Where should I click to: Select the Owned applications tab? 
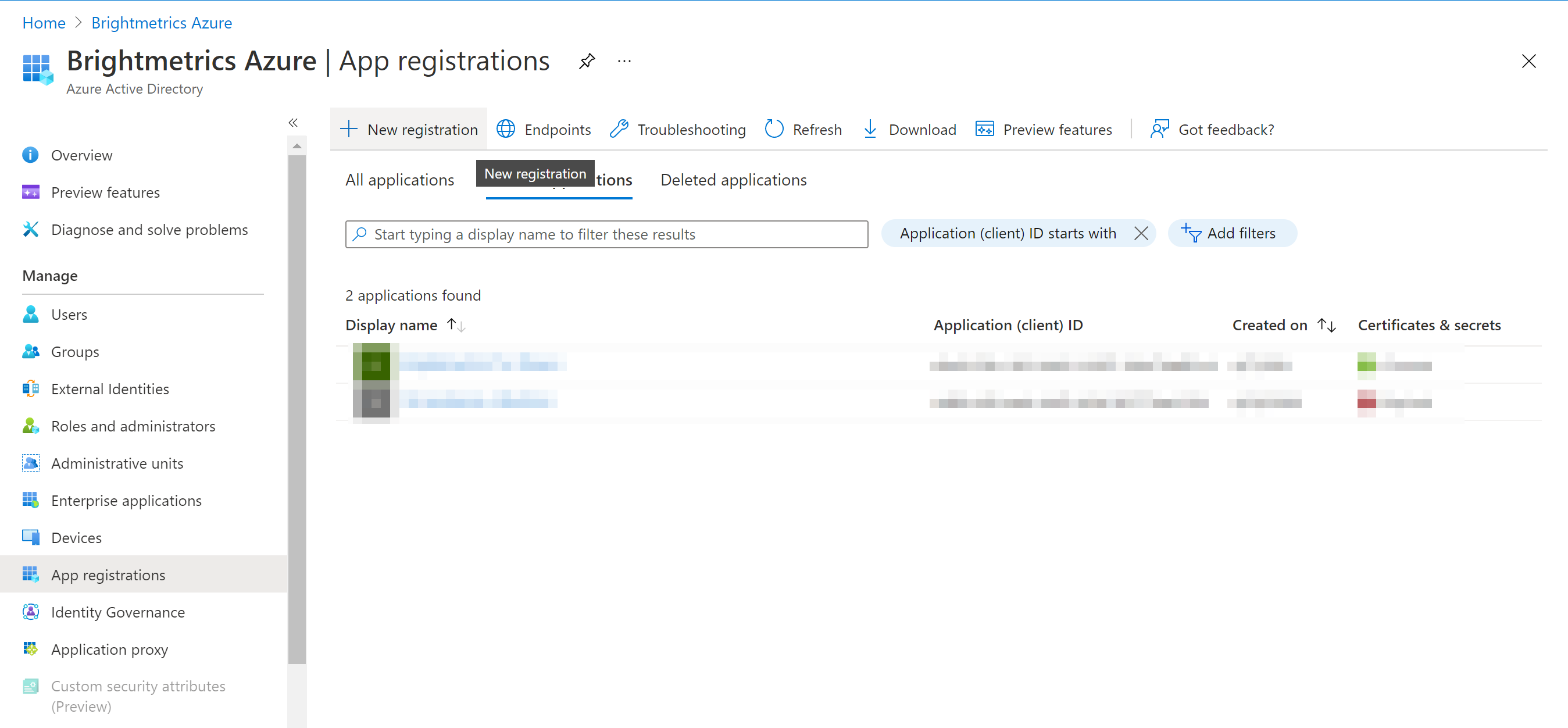[x=559, y=181]
